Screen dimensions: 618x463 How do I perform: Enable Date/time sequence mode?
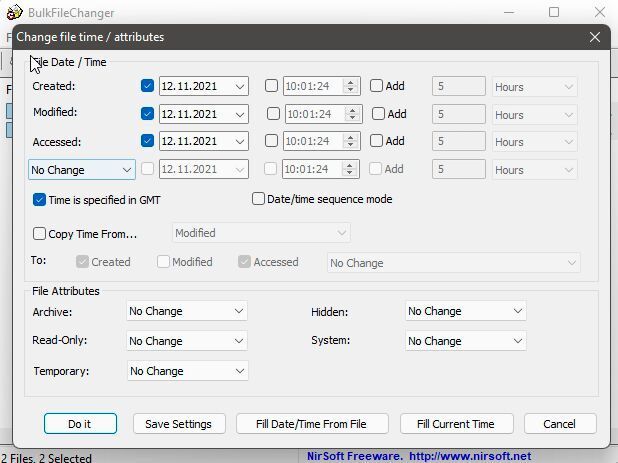pyautogui.click(x=258, y=199)
